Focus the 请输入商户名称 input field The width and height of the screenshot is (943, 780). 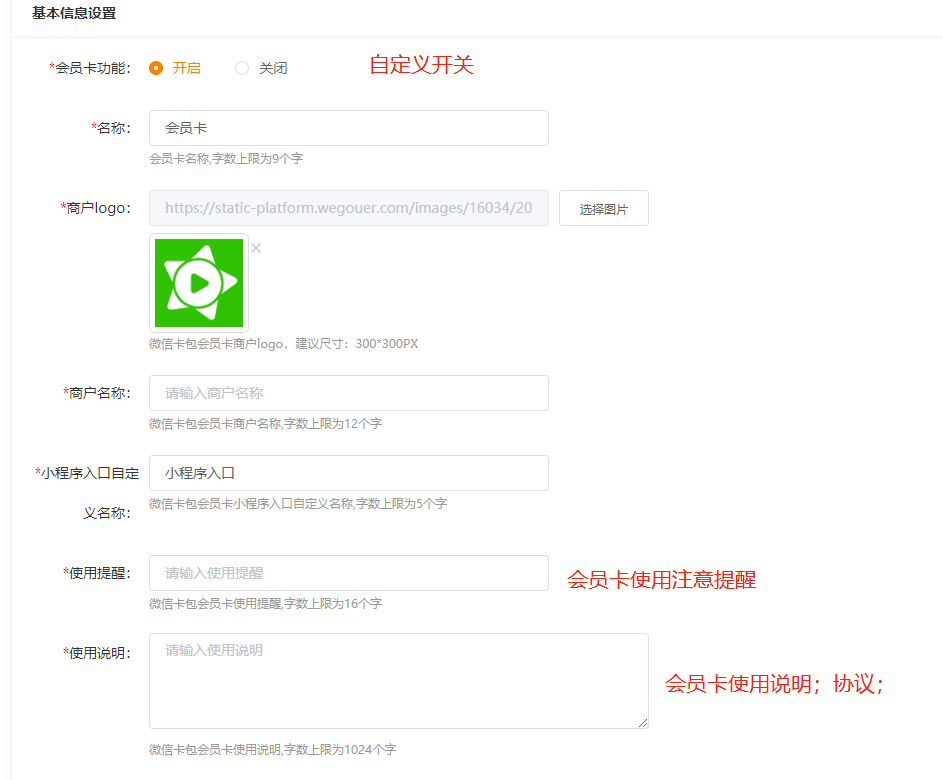coord(349,393)
